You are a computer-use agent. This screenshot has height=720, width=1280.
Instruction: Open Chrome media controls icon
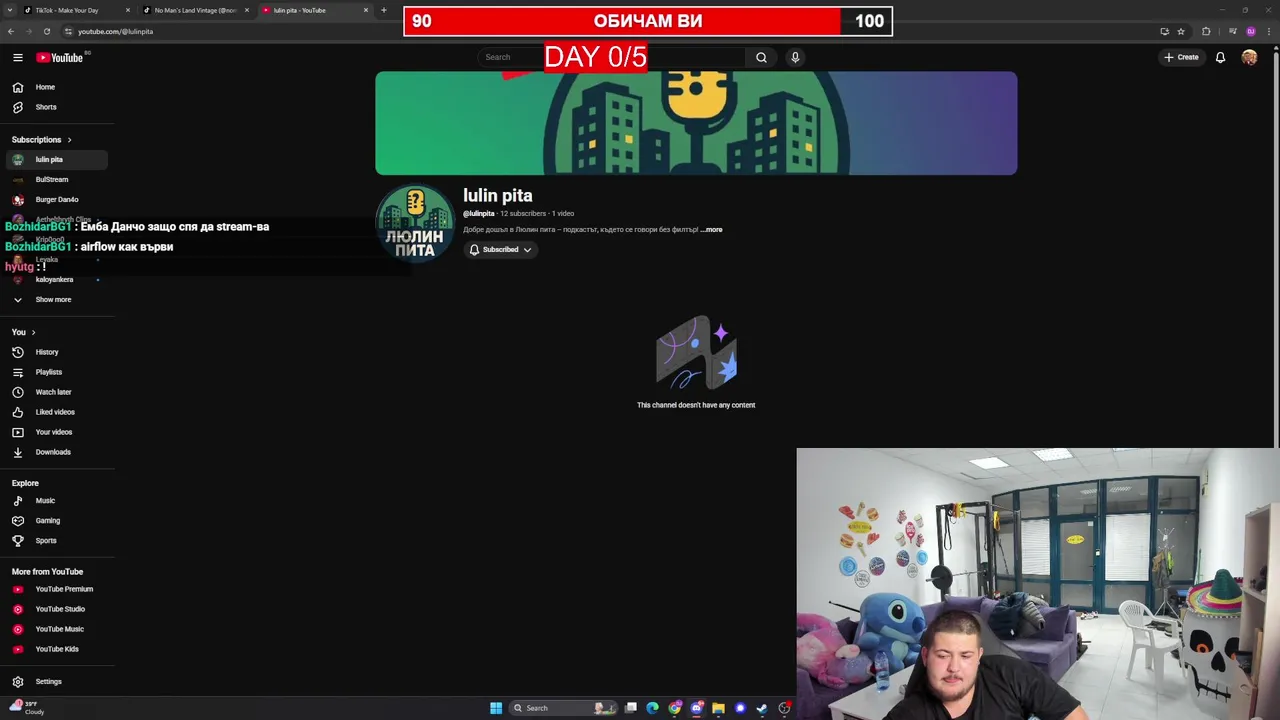[1233, 31]
